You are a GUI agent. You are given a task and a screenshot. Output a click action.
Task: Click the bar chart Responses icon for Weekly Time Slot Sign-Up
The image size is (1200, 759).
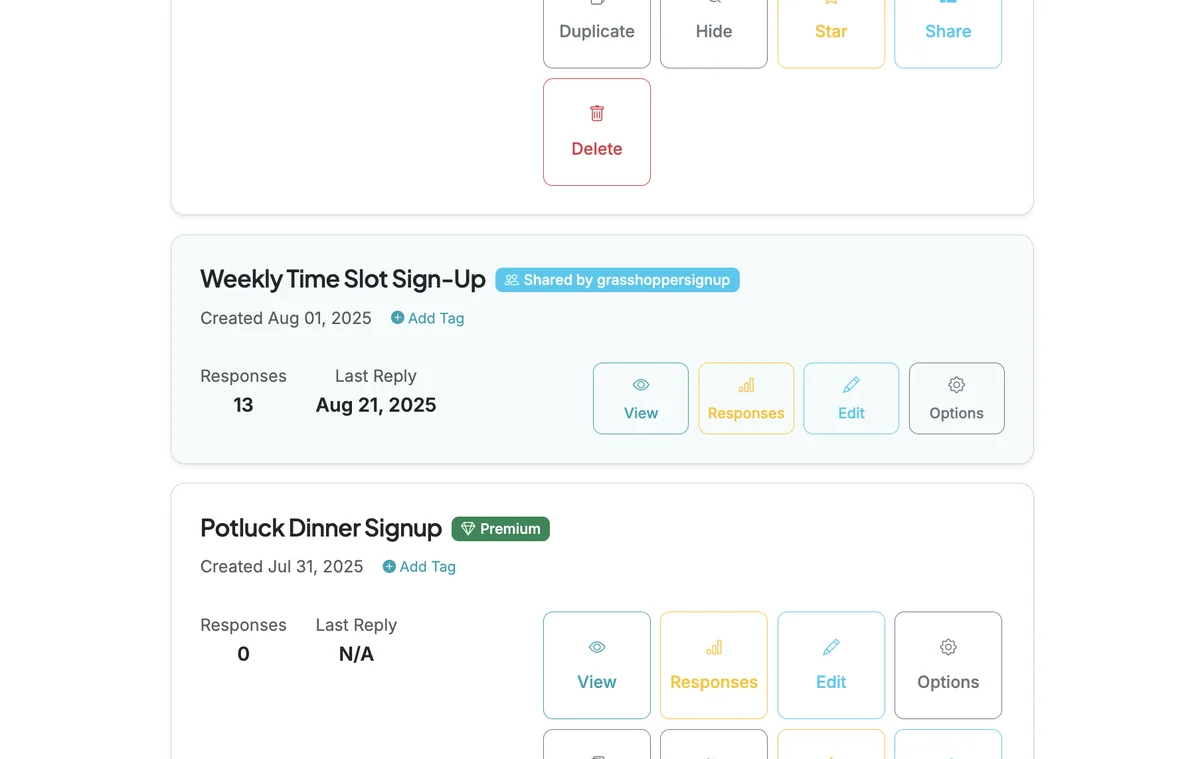pyautogui.click(x=746, y=384)
